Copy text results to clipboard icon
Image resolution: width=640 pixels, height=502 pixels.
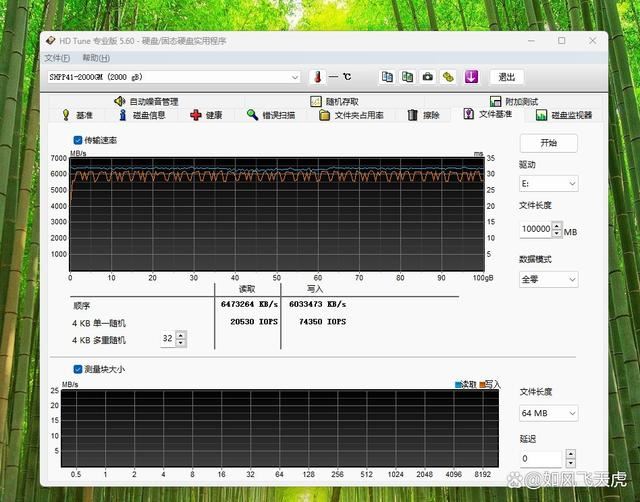[387, 77]
